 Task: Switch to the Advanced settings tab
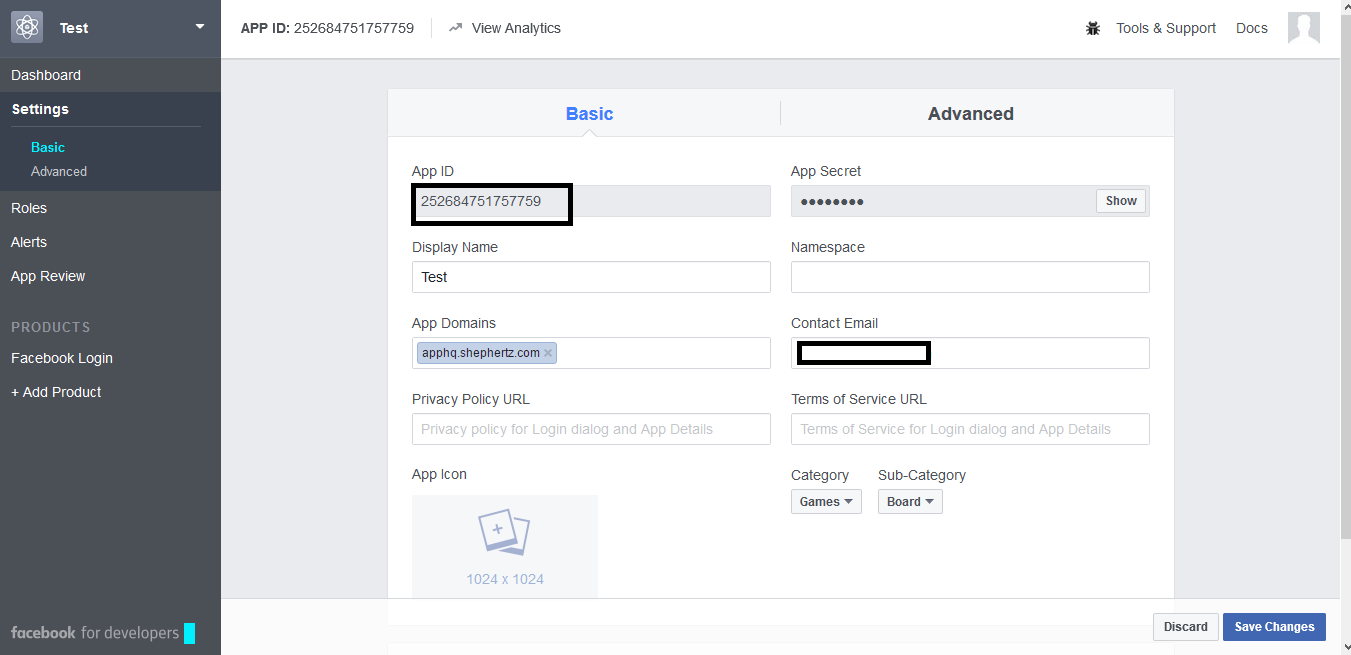(x=970, y=114)
